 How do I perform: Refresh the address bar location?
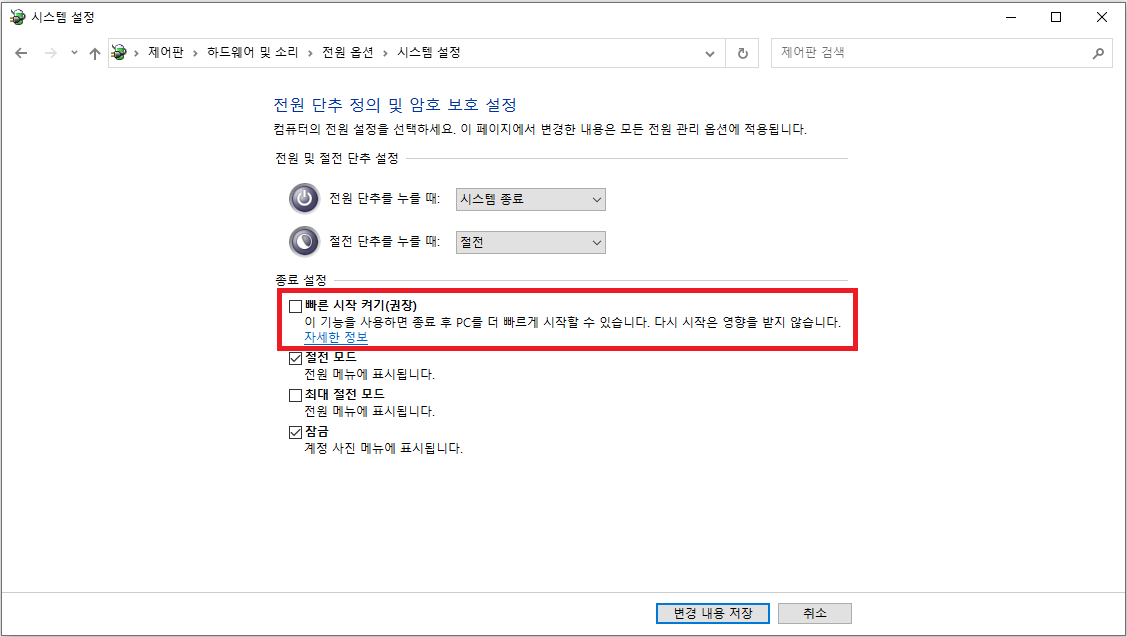coord(742,53)
